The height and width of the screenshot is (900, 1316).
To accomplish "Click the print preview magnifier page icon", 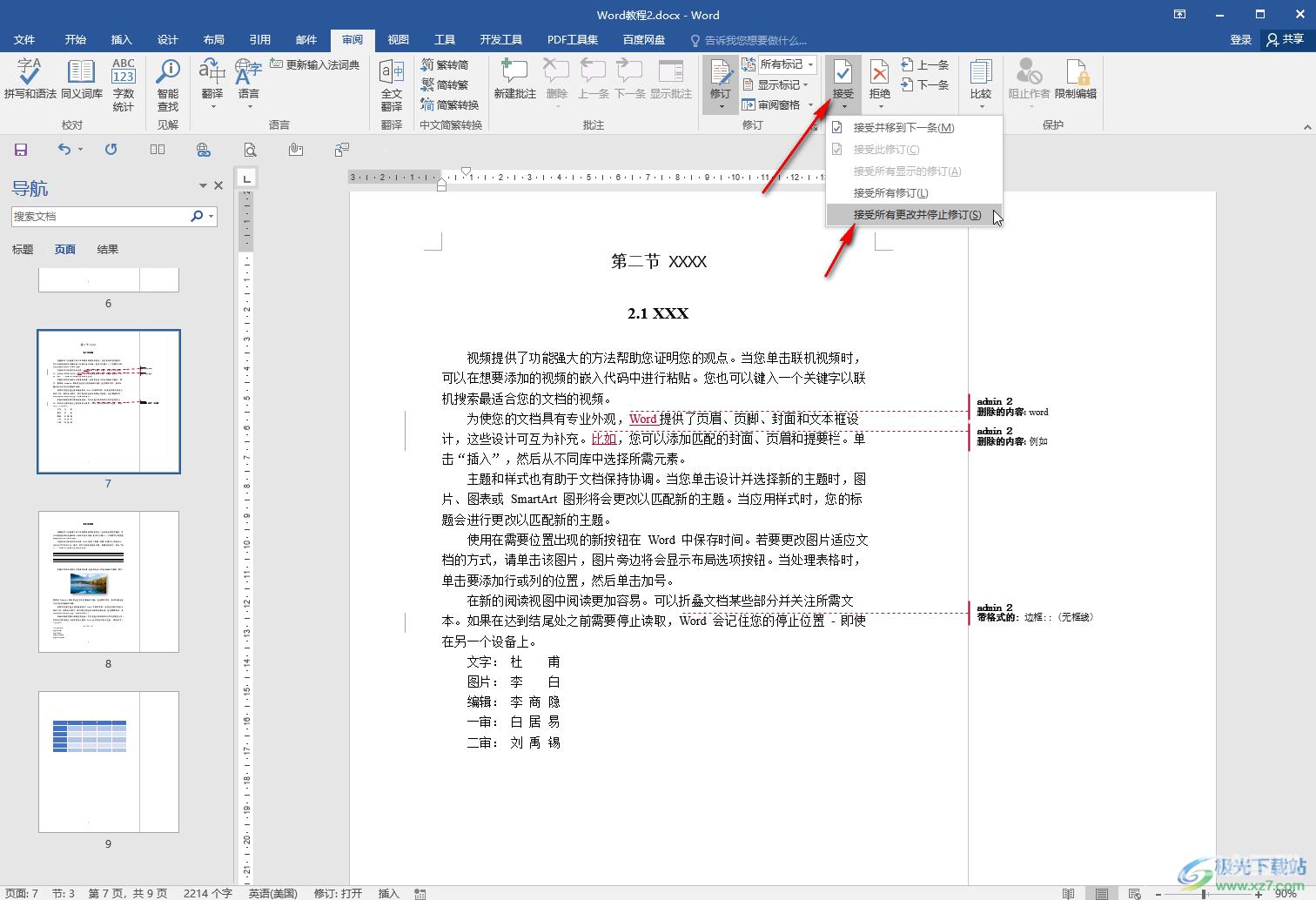I will click(250, 150).
